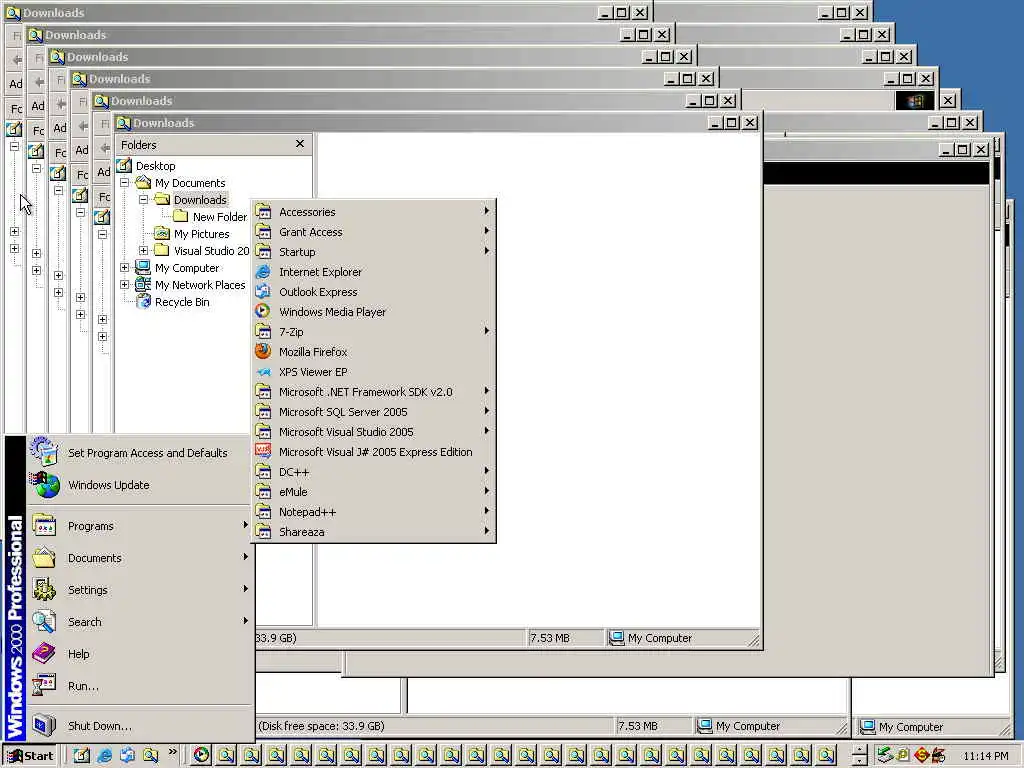Expand the My Network Places tree node

point(125,285)
